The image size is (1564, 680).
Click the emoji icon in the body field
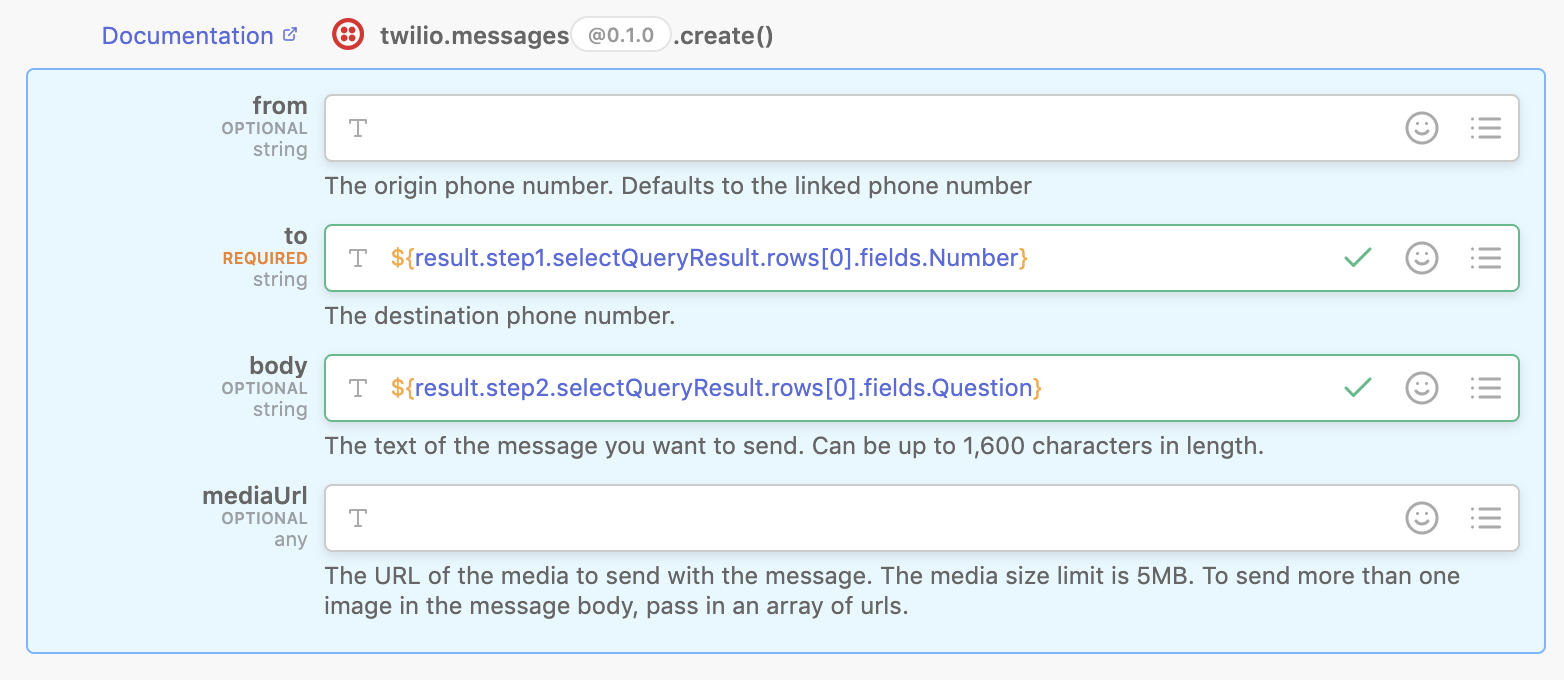1421,388
